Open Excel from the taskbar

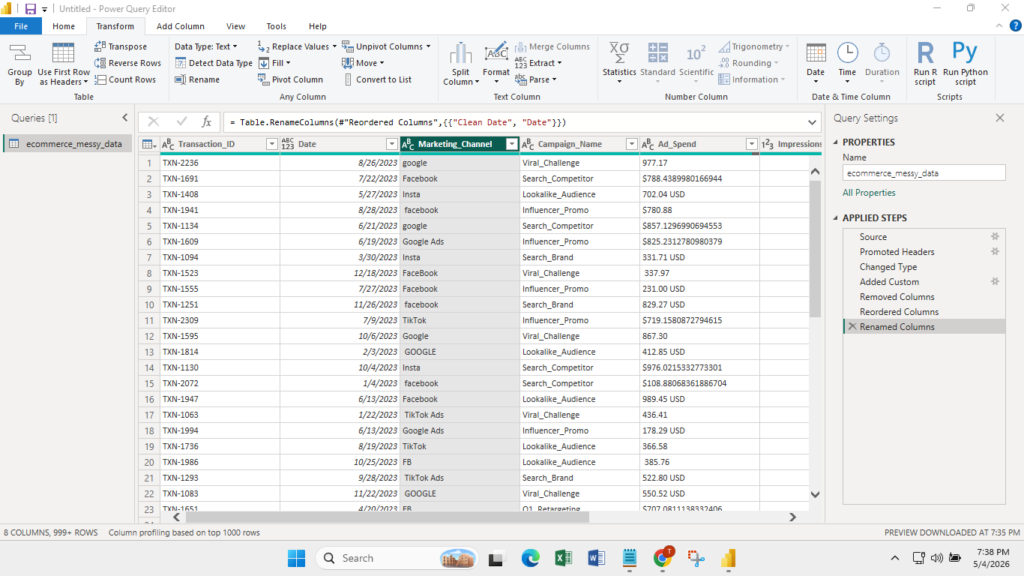(563, 558)
